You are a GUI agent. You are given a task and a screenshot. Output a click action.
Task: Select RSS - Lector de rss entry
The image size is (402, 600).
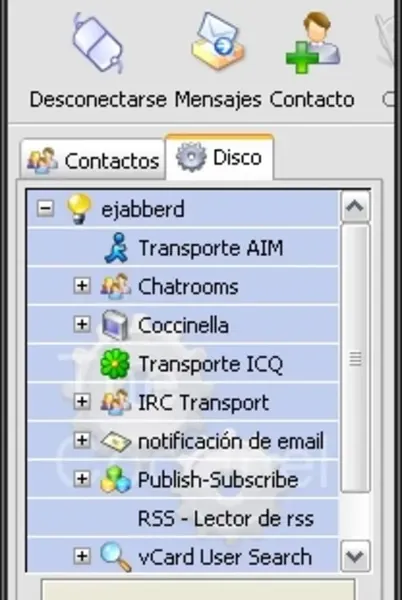(x=226, y=519)
